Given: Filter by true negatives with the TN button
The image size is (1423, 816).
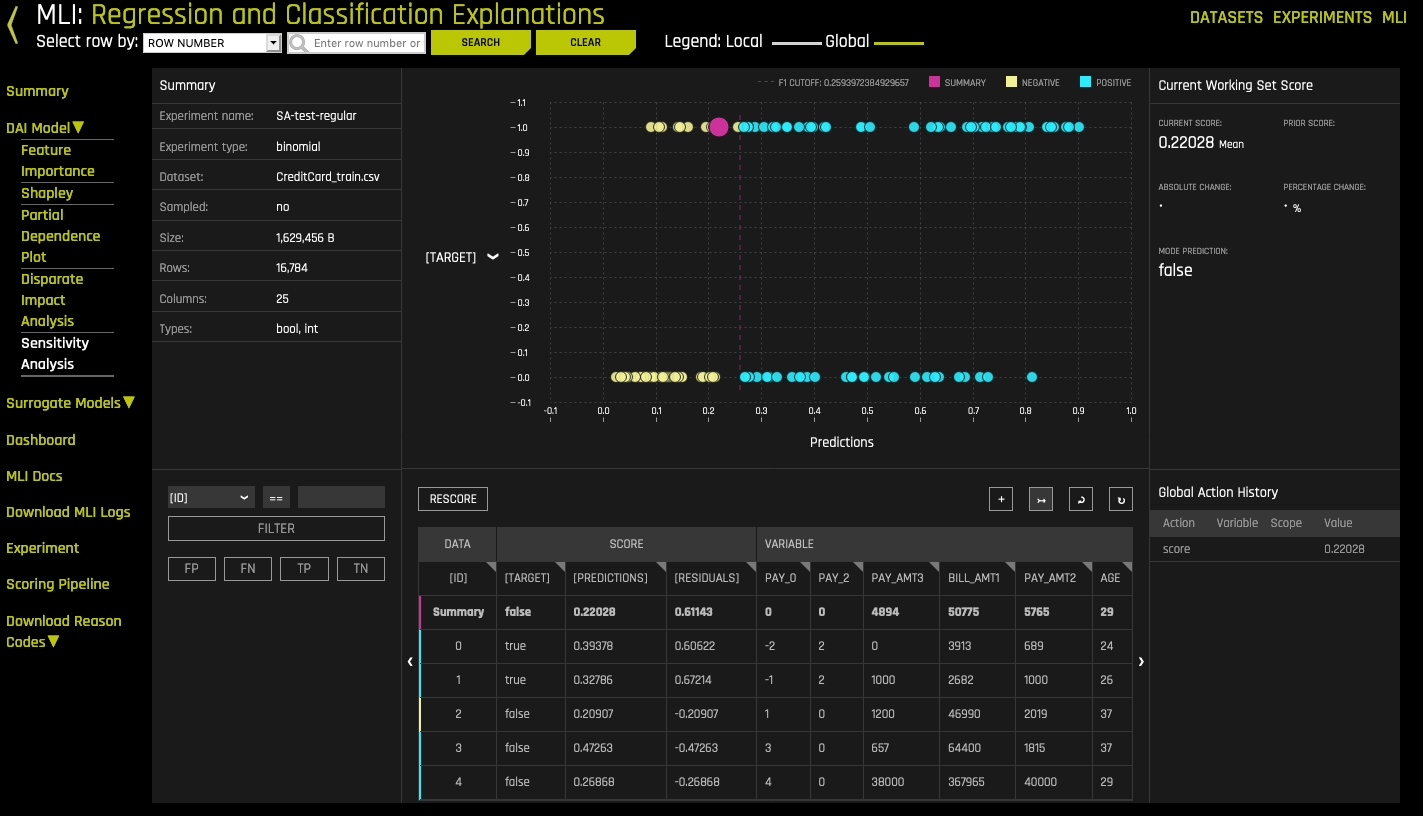Looking at the screenshot, I should point(361,569).
